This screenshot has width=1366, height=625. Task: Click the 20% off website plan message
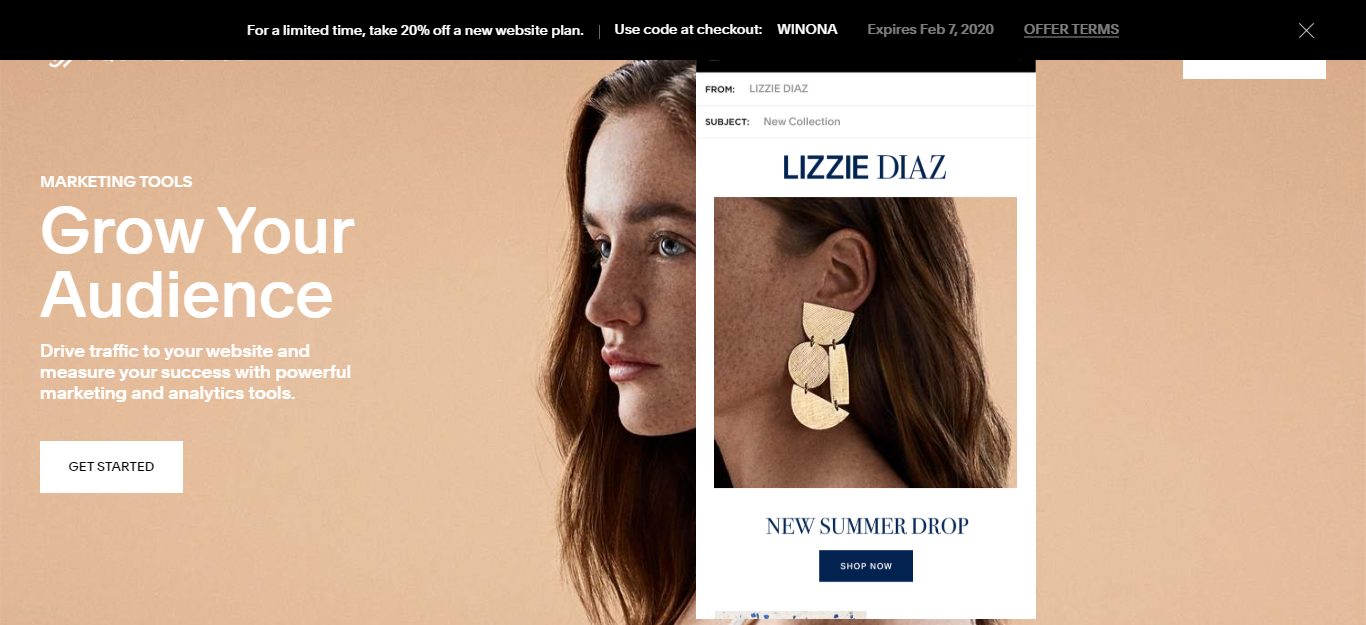coord(415,29)
